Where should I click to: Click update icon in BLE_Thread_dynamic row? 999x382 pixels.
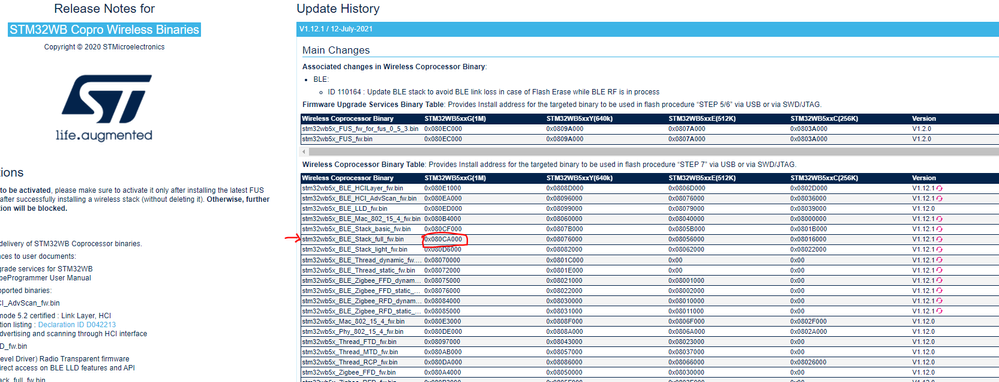click(x=938, y=260)
